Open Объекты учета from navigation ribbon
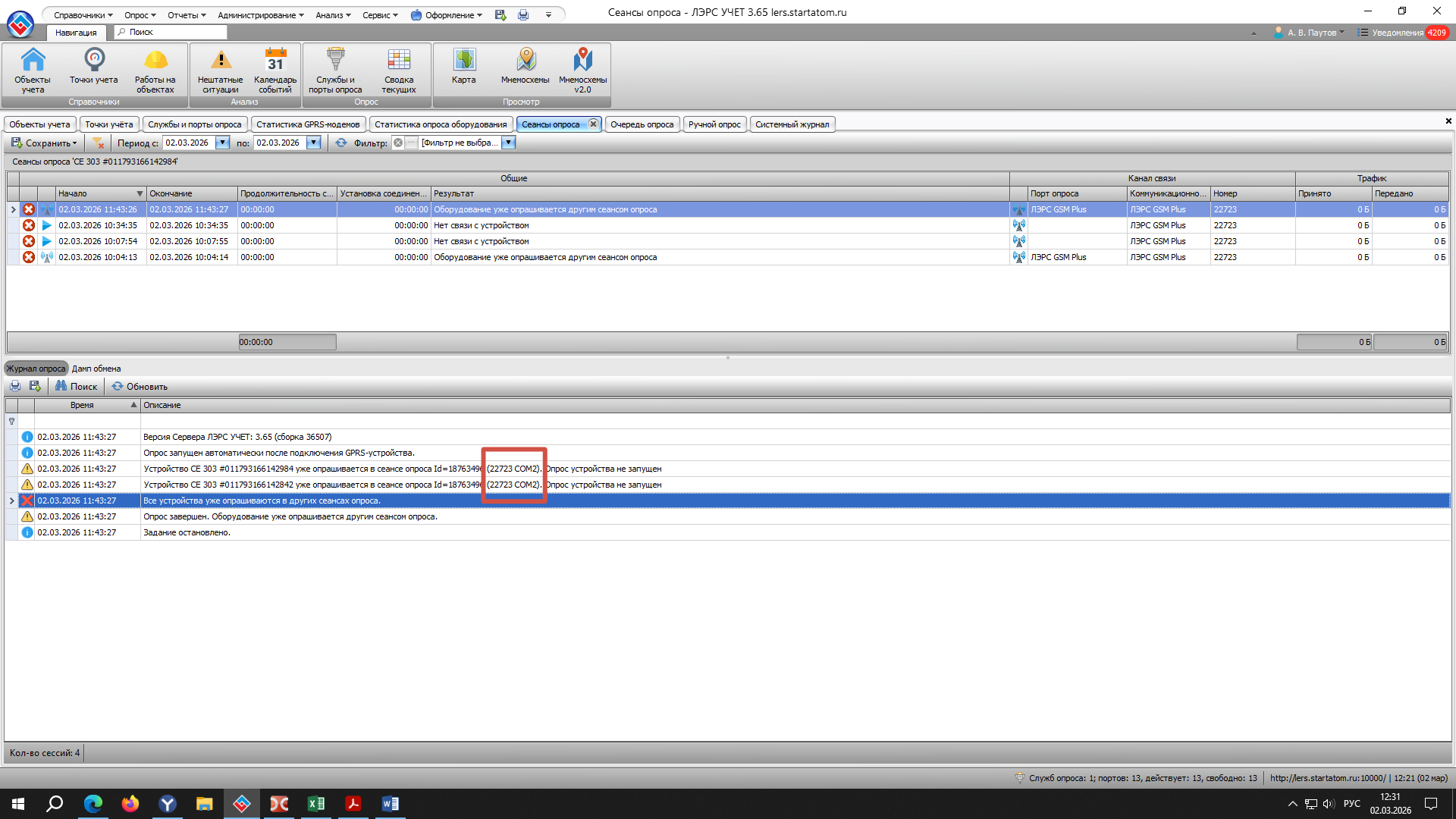 point(33,70)
